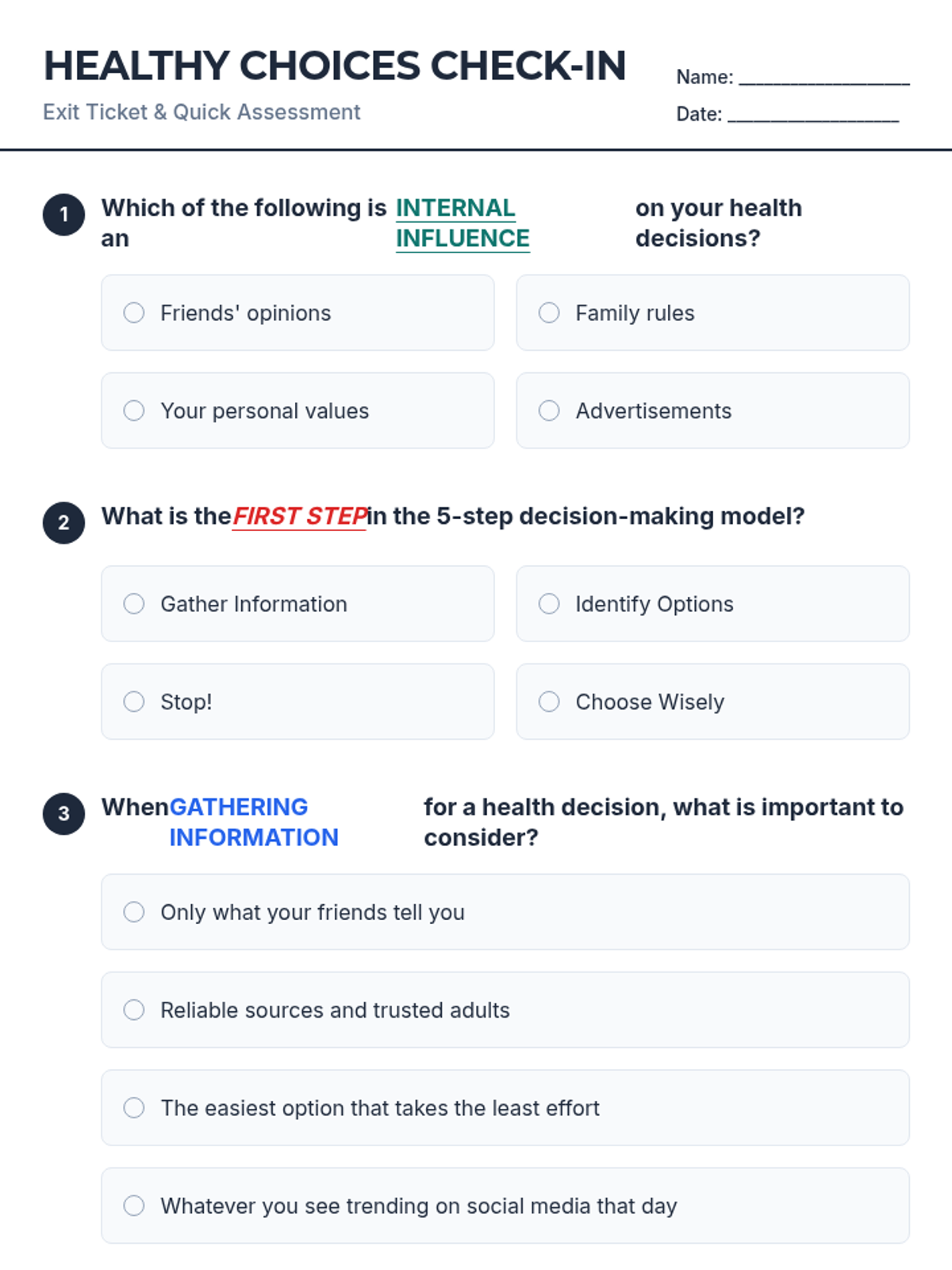Pick the "trending on social media" option

point(134,1206)
